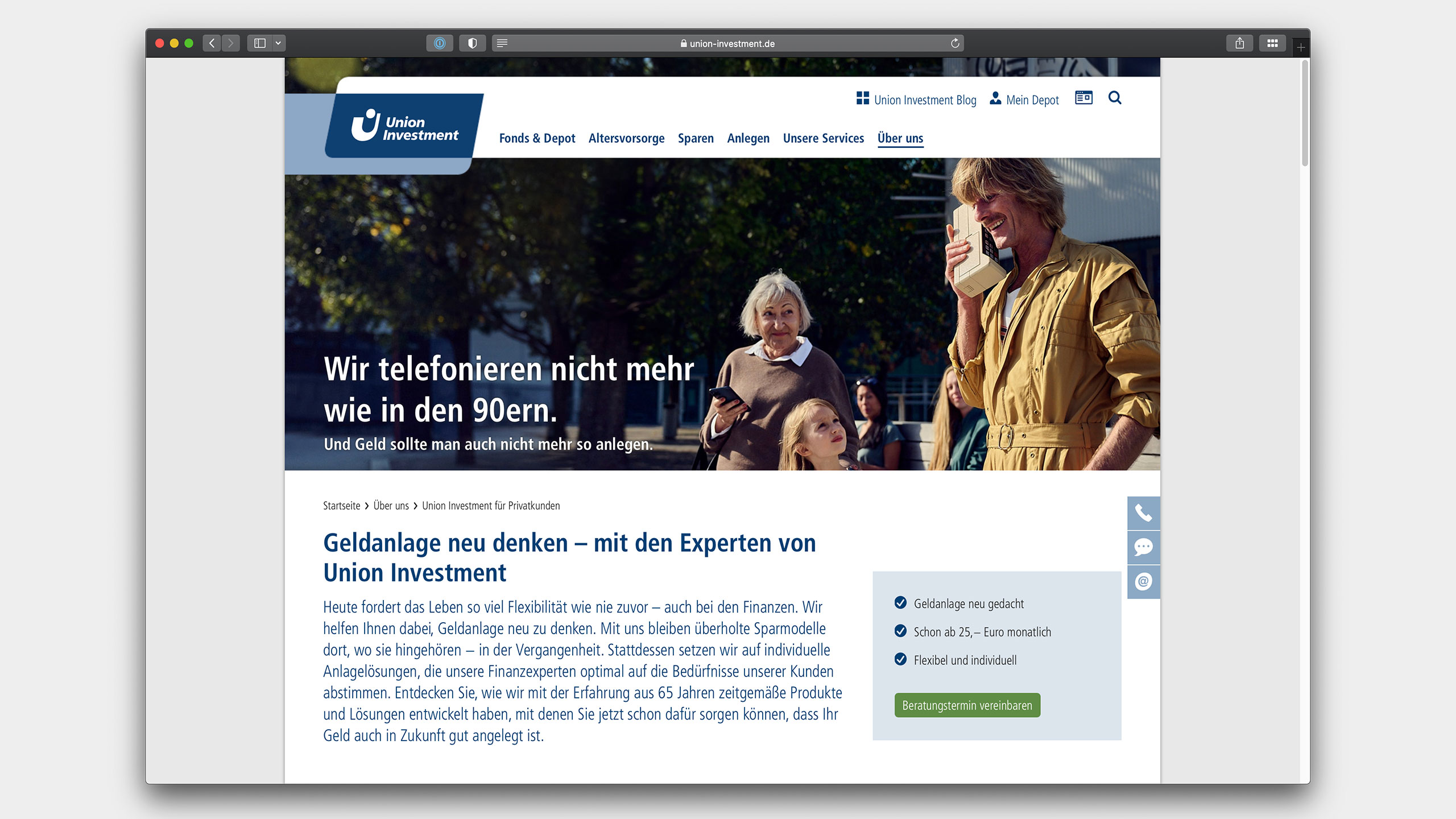1456x819 pixels.
Task: Open the phone contact side button
Action: click(1143, 513)
